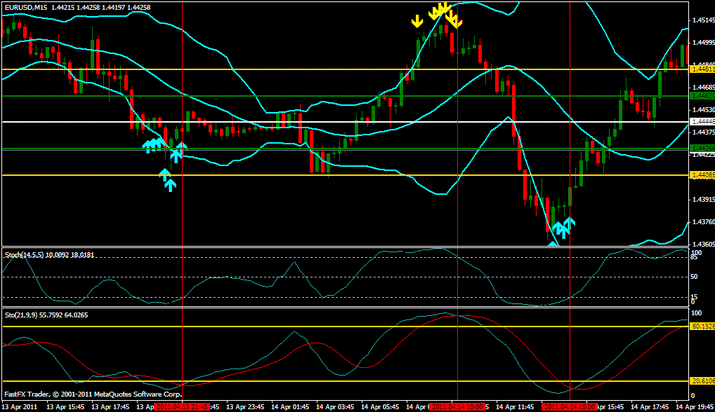Viewport: 715px width, 412px height.
Task: Click the yellow 1.4481 price level tag
Action: click(x=701, y=69)
